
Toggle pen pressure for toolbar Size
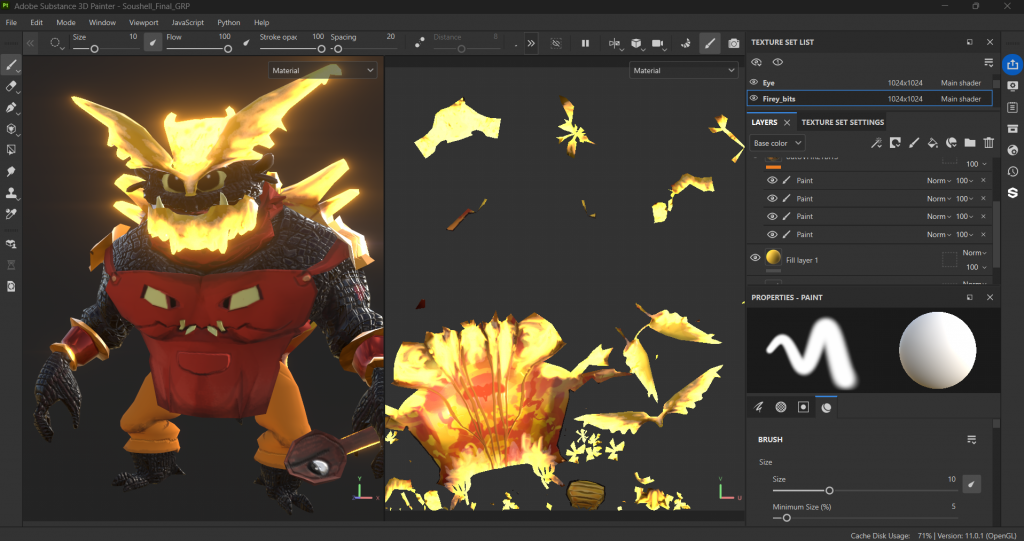[153, 43]
